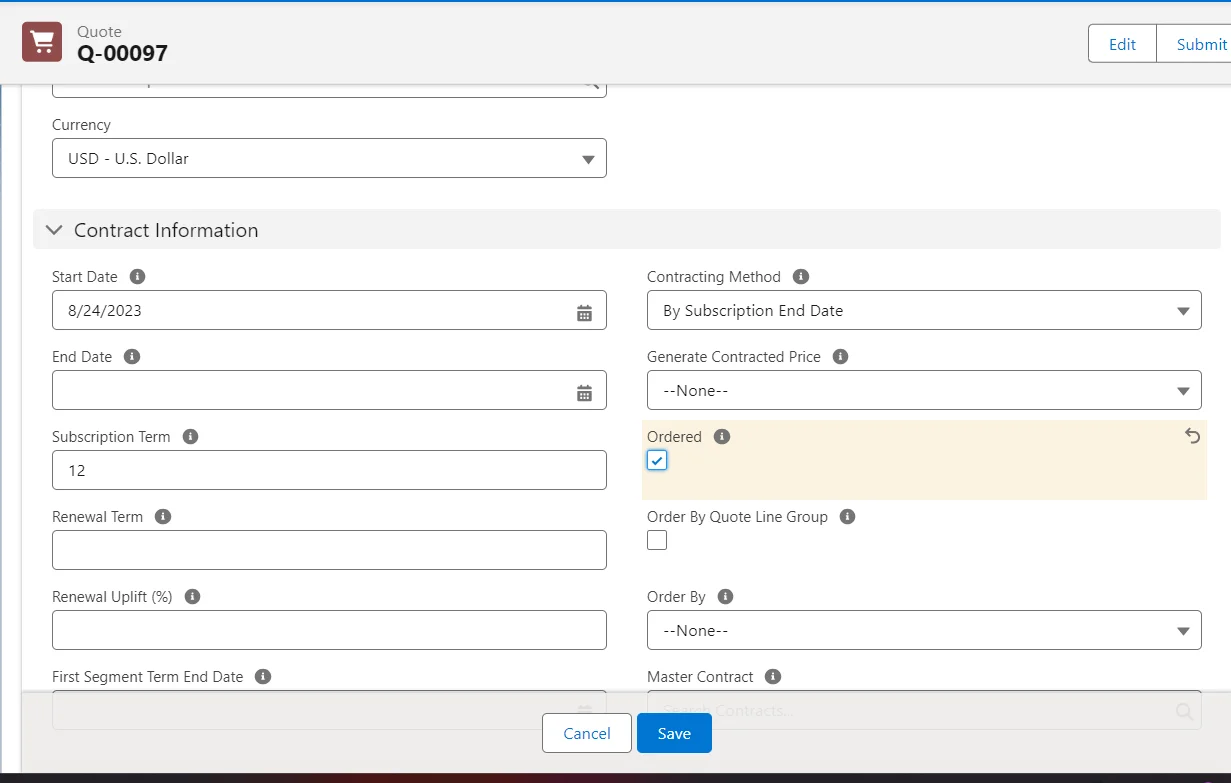
Task: Open the End Date calendar picker
Action: click(x=585, y=390)
